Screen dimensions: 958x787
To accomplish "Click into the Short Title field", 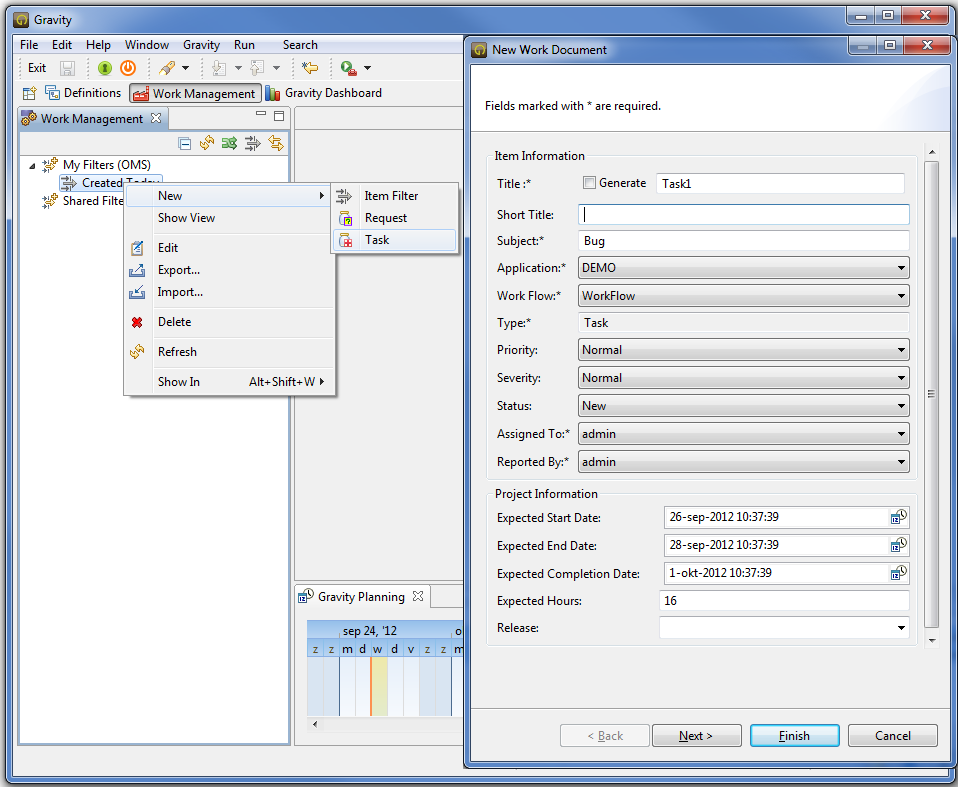I will click(743, 214).
